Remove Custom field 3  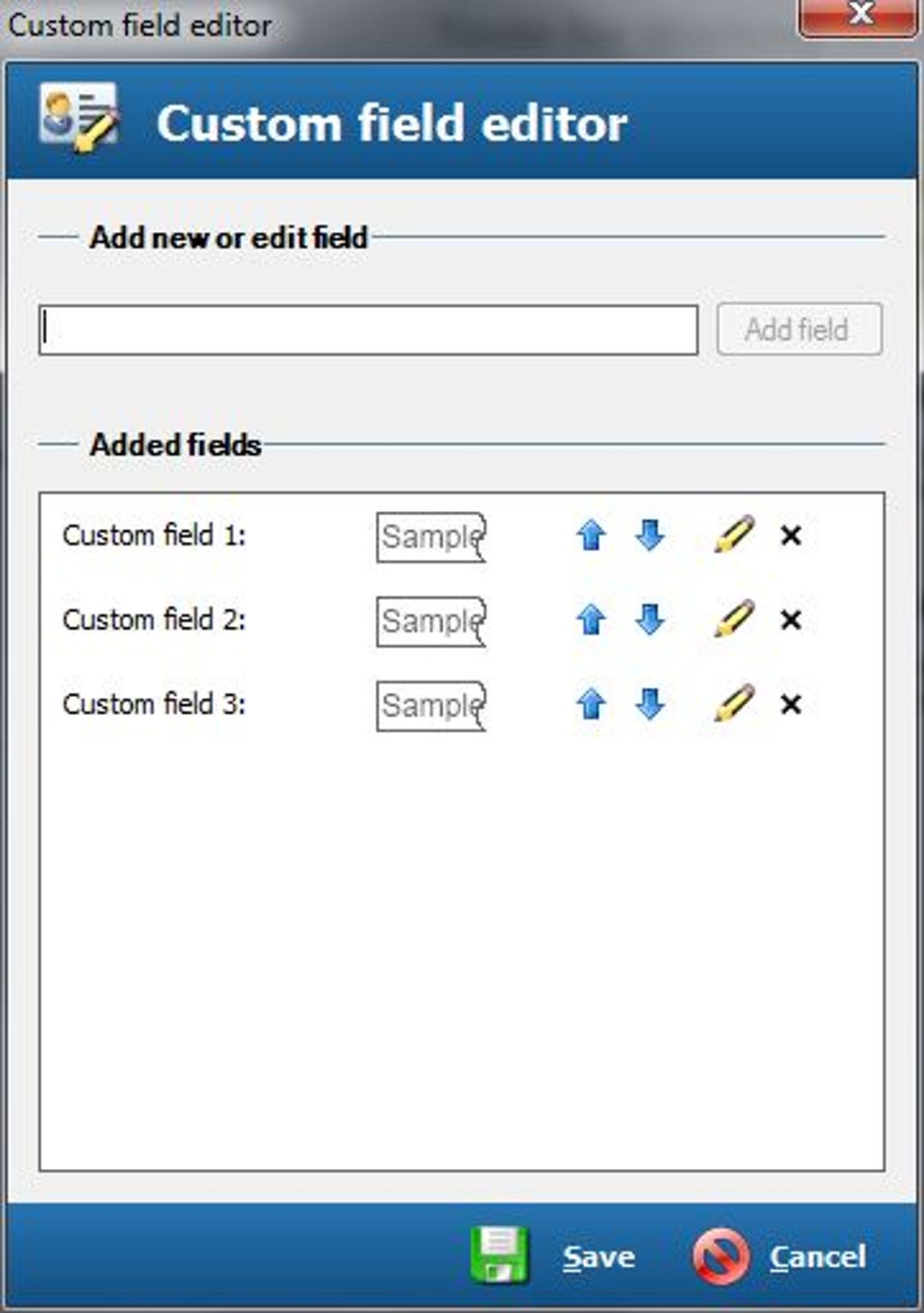(791, 704)
